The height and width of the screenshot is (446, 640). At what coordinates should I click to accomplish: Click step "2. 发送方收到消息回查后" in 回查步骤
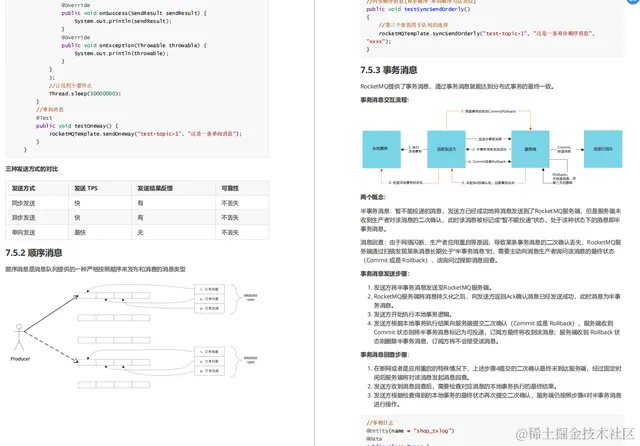pyautogui.click(x=462, y=386)
